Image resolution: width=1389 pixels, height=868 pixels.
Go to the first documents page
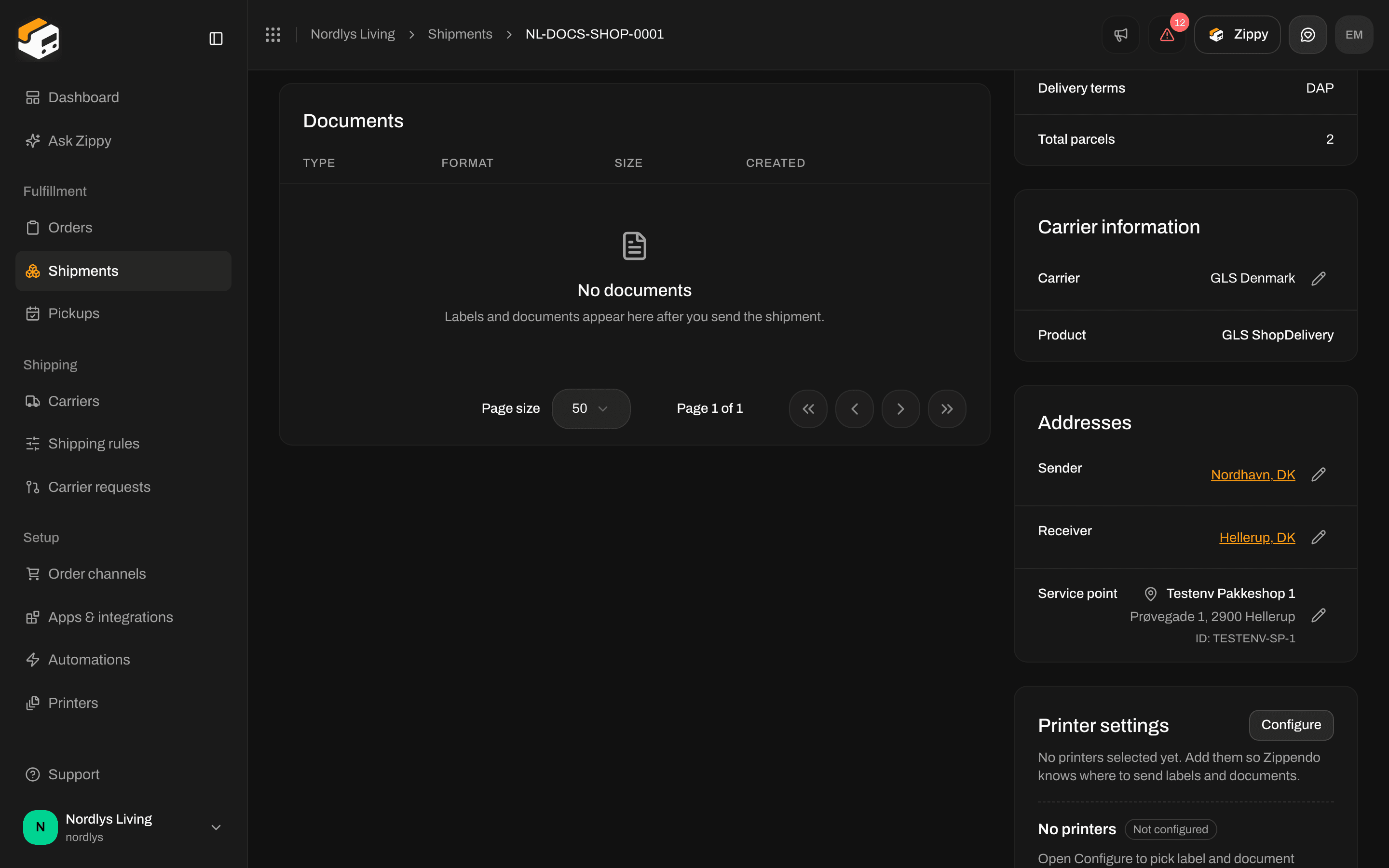[808, 409]
